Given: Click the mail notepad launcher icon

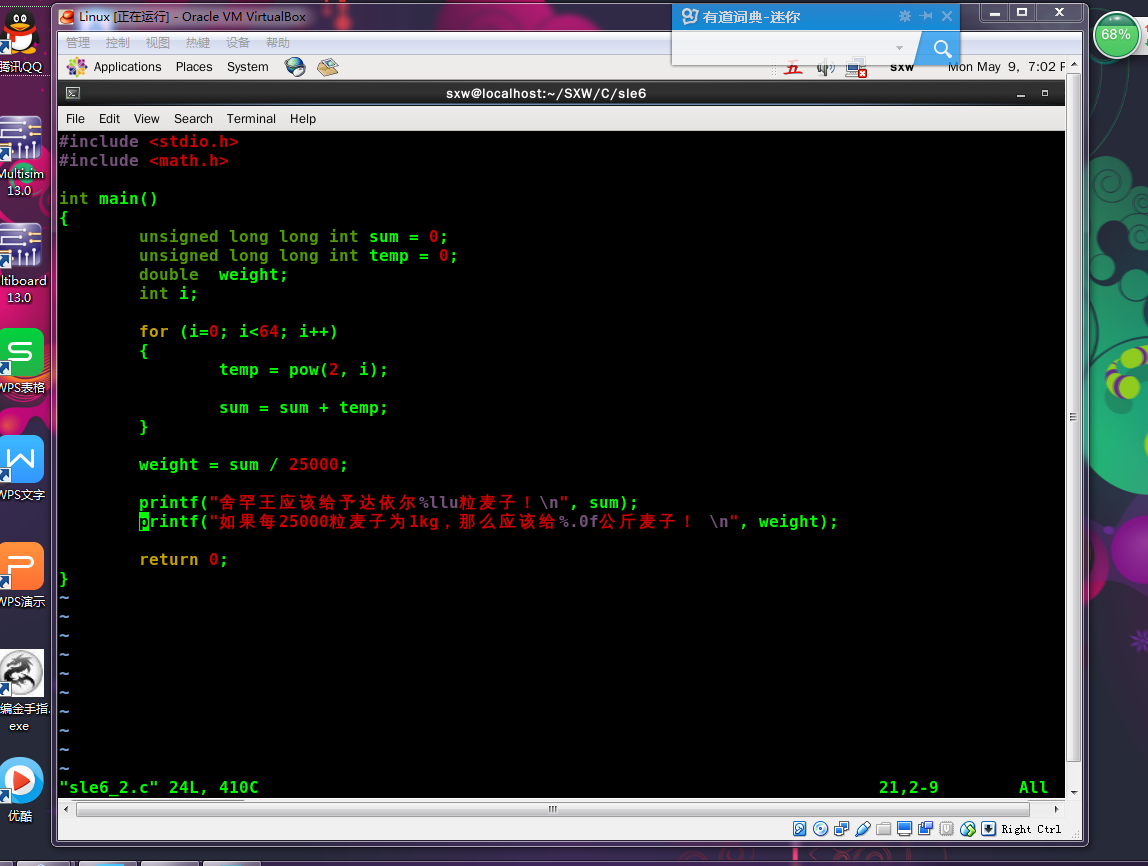Looking at the screenshot, I should pyautogui.click(x=327, y=67).
